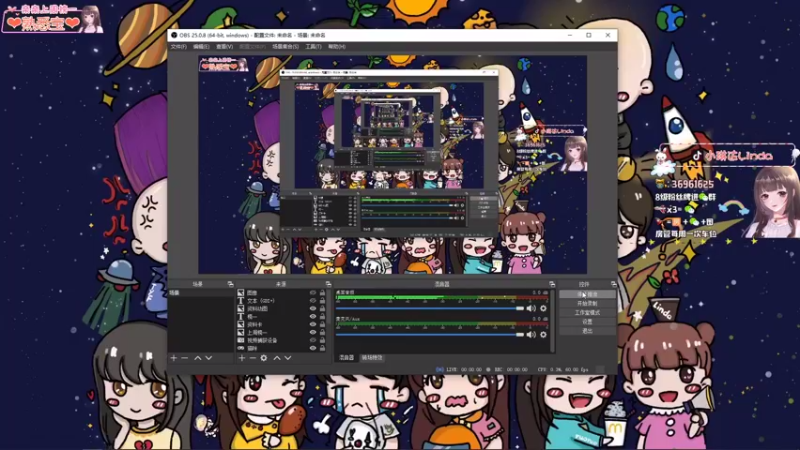The image size is (800, 450).
Task: Move the source down in the 来源 panel
Action: pos(288,358)
